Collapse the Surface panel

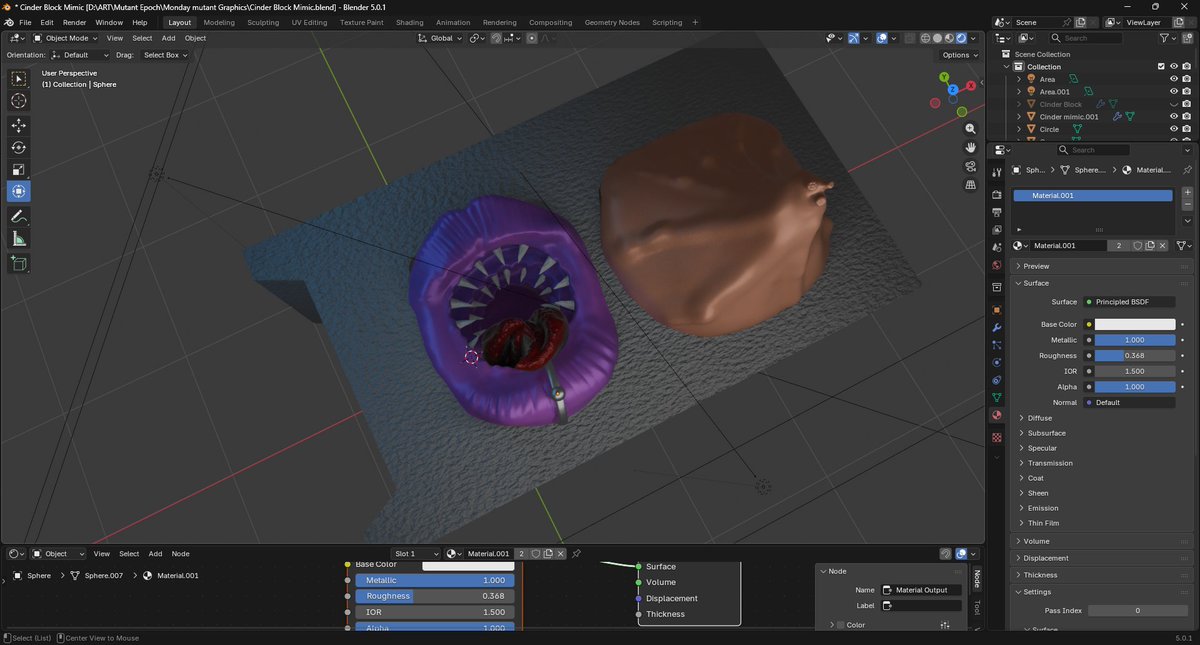tap(1104, 283)
